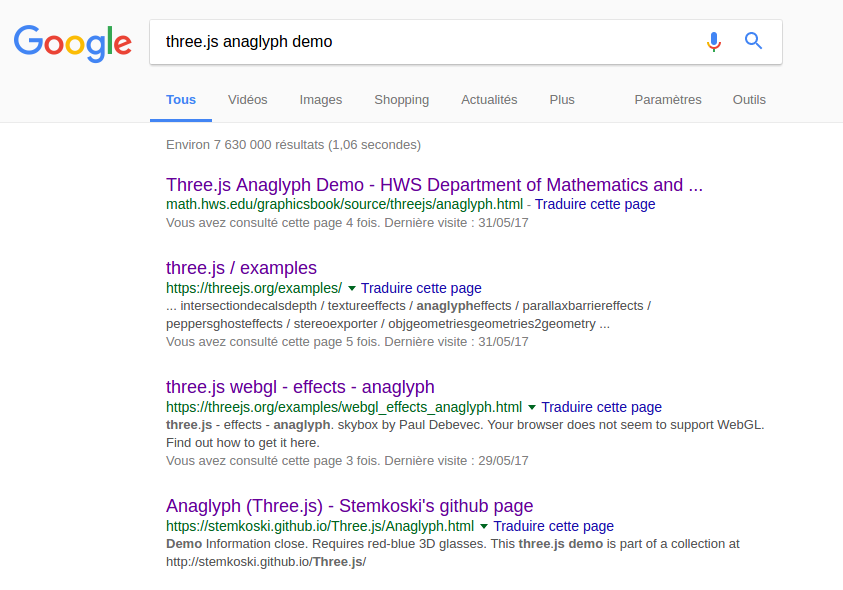
Task: Click the 'consulté cette page 4 fois' note
Action: [x=347, y=223]
